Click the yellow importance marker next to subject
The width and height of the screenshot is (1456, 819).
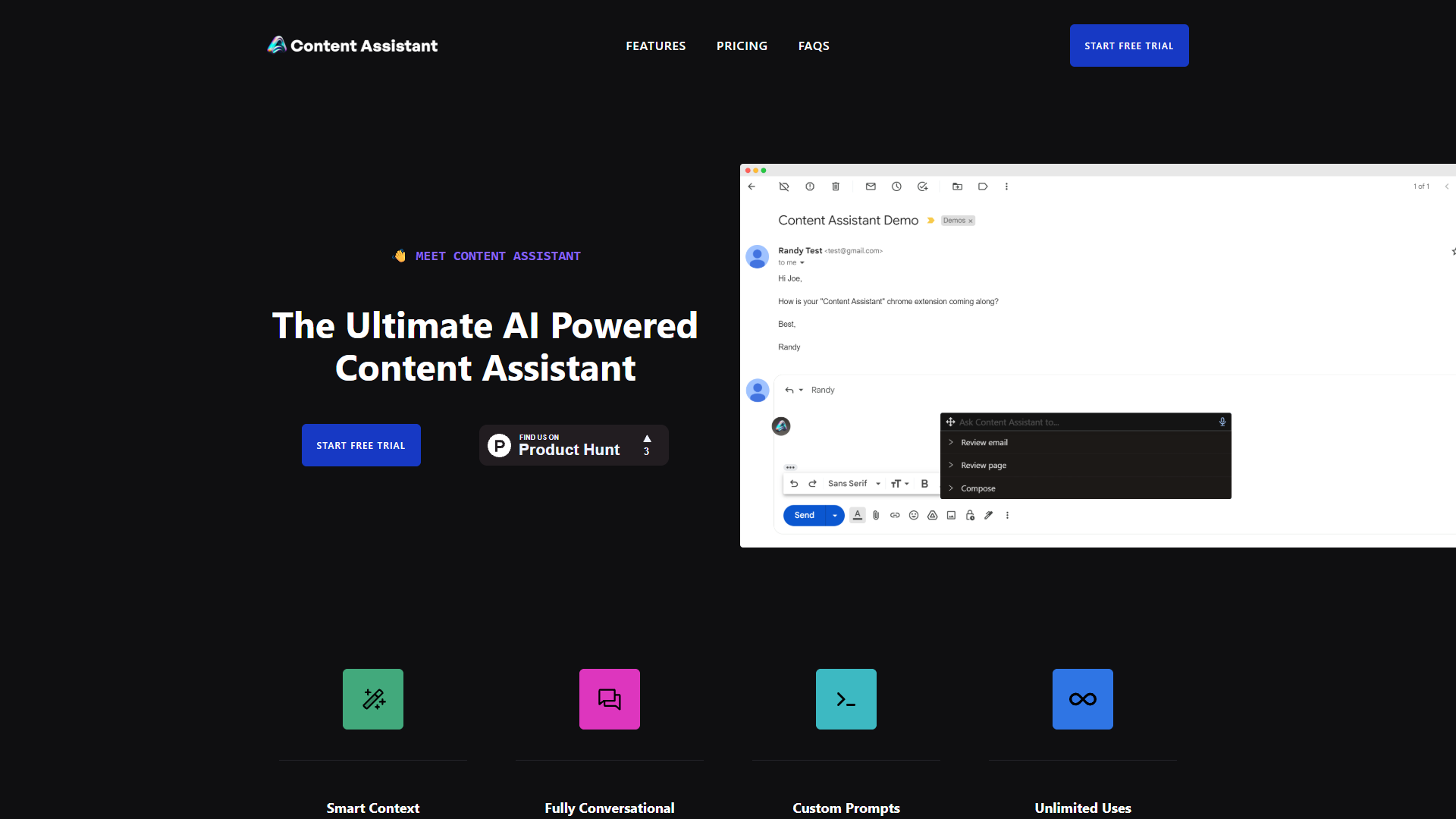(930, 221)
